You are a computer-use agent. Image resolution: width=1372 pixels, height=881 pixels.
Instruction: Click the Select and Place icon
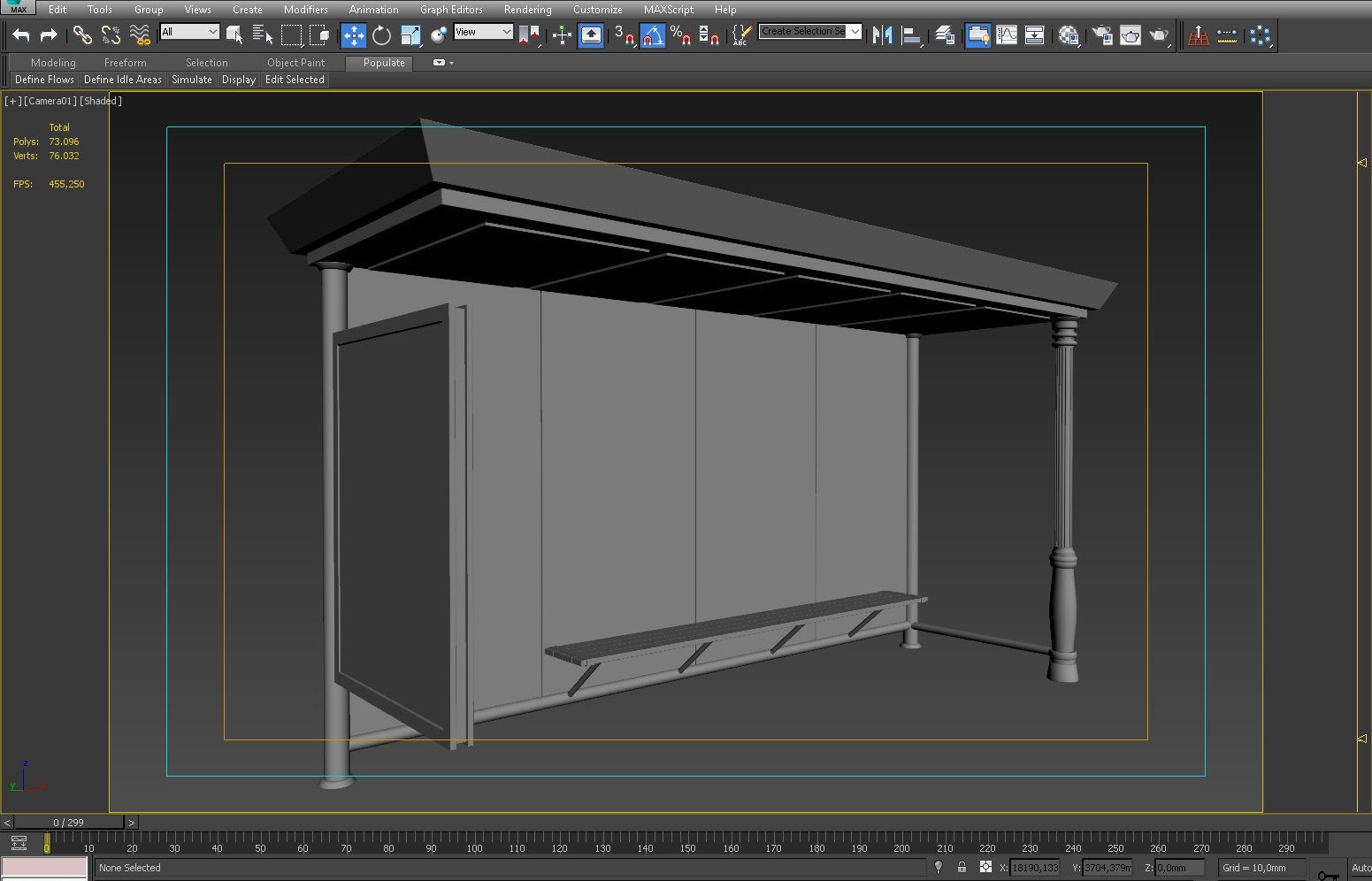click(439, 35)
